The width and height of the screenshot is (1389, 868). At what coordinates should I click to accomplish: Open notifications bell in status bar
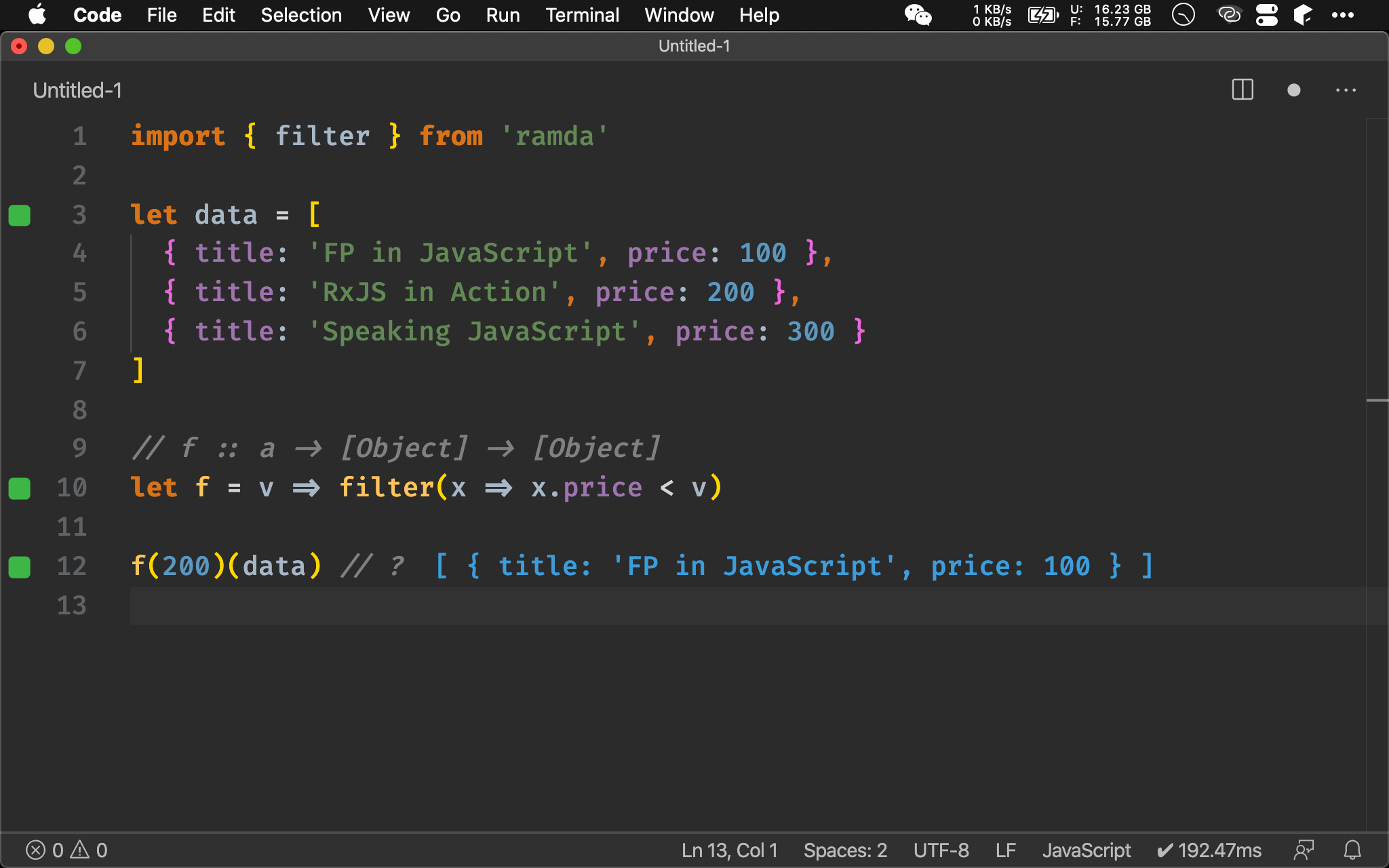tap(1352, 850)
